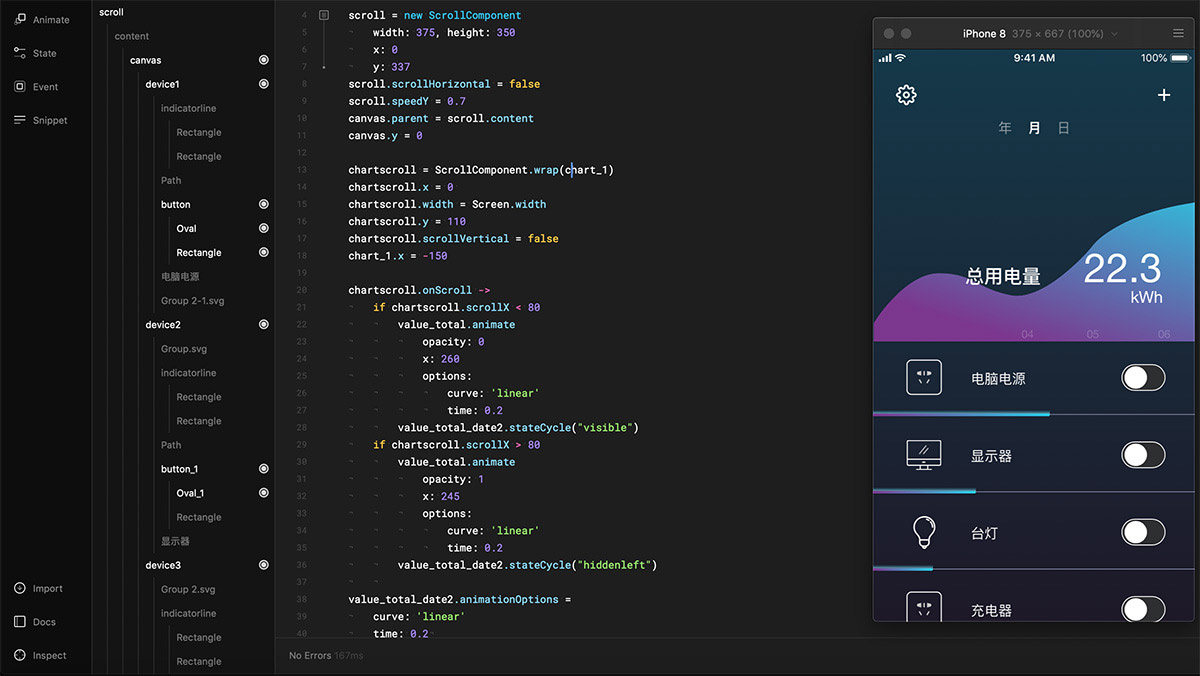Open the Snippet list icon
Viewport: 1200px width, 676px height.
[x=20, y=120]
